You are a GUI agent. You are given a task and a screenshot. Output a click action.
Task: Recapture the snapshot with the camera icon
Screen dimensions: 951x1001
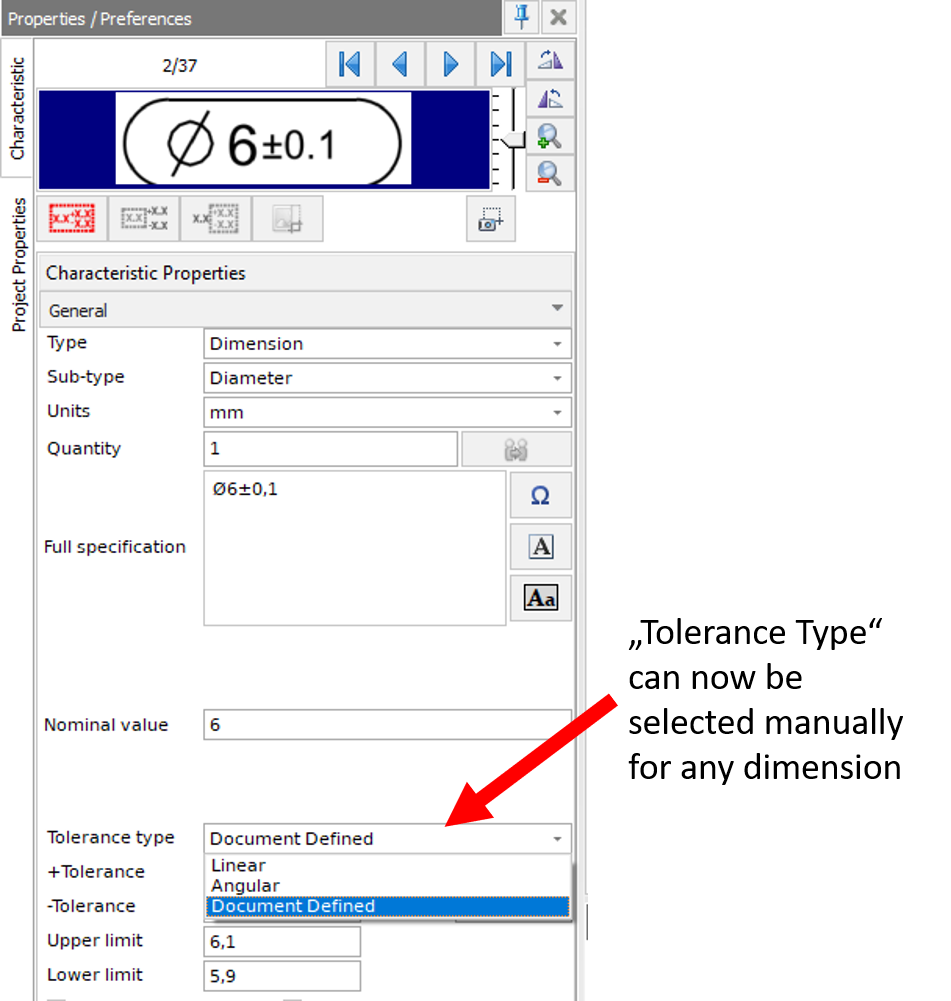click(490, 219)
